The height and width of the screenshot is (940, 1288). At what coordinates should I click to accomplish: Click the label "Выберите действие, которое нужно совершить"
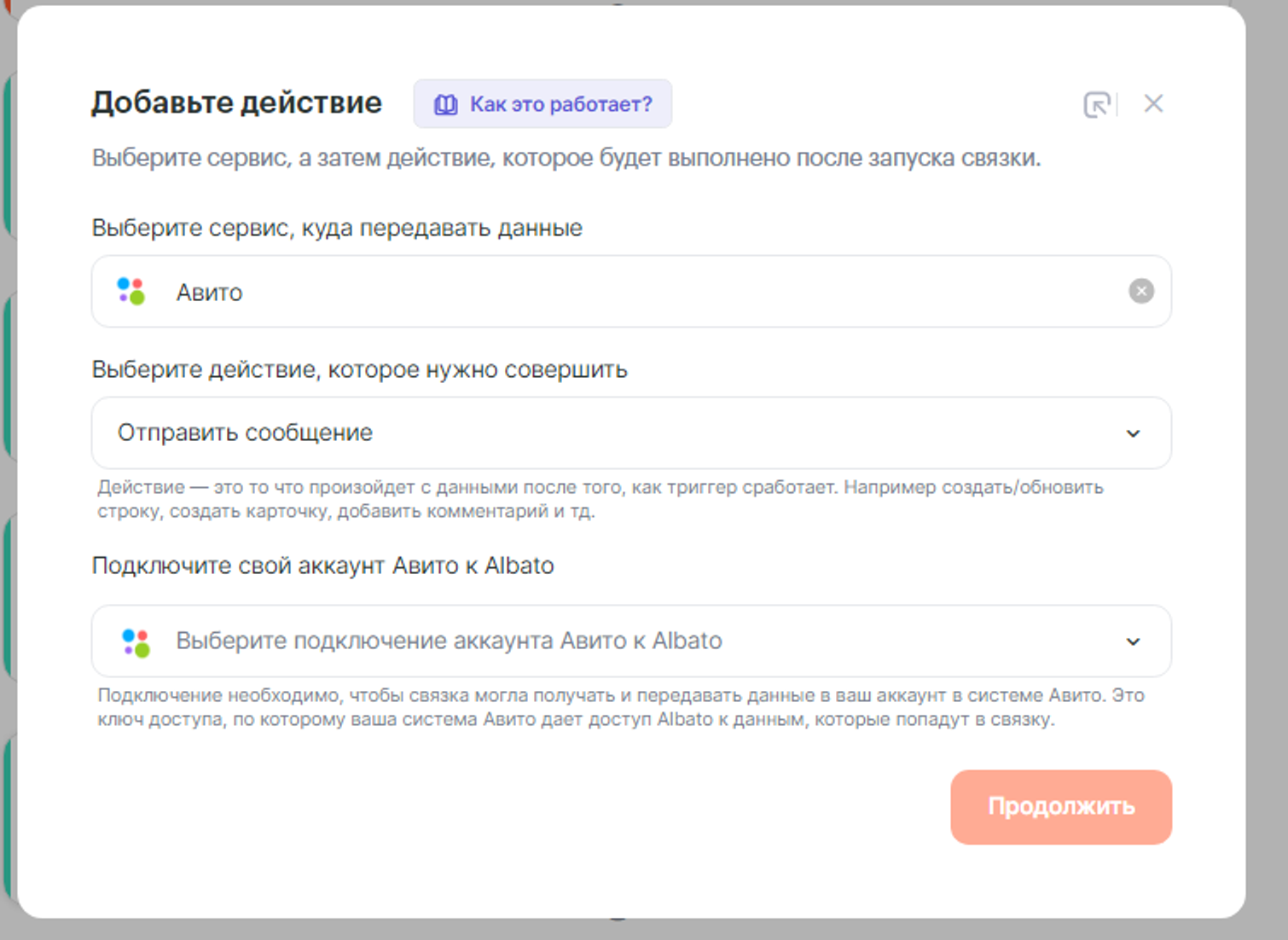pyautogui.click(x=359, y=369)
